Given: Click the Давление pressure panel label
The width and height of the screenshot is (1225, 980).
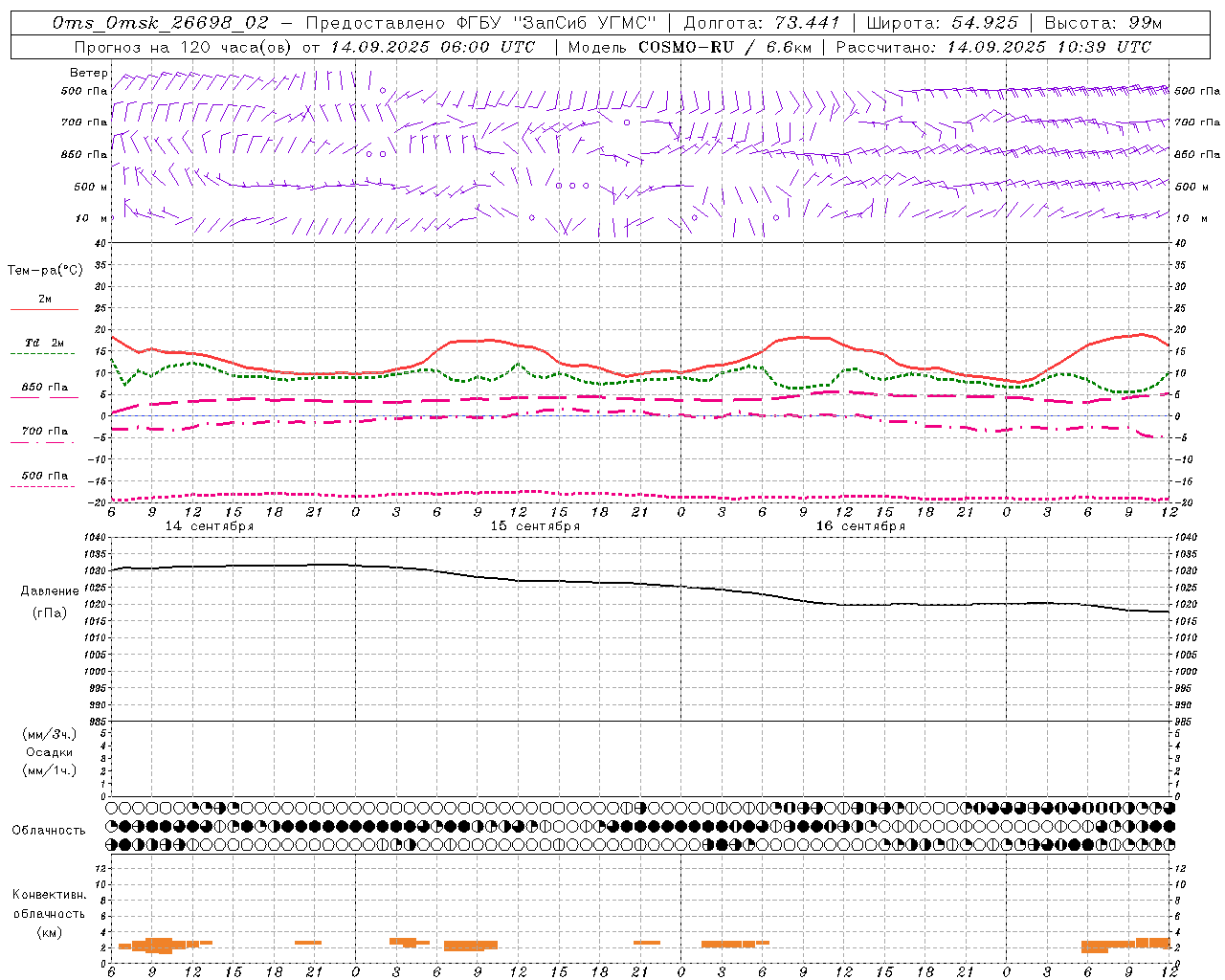Looking at the screenshot, I should (x=50, y=591).
